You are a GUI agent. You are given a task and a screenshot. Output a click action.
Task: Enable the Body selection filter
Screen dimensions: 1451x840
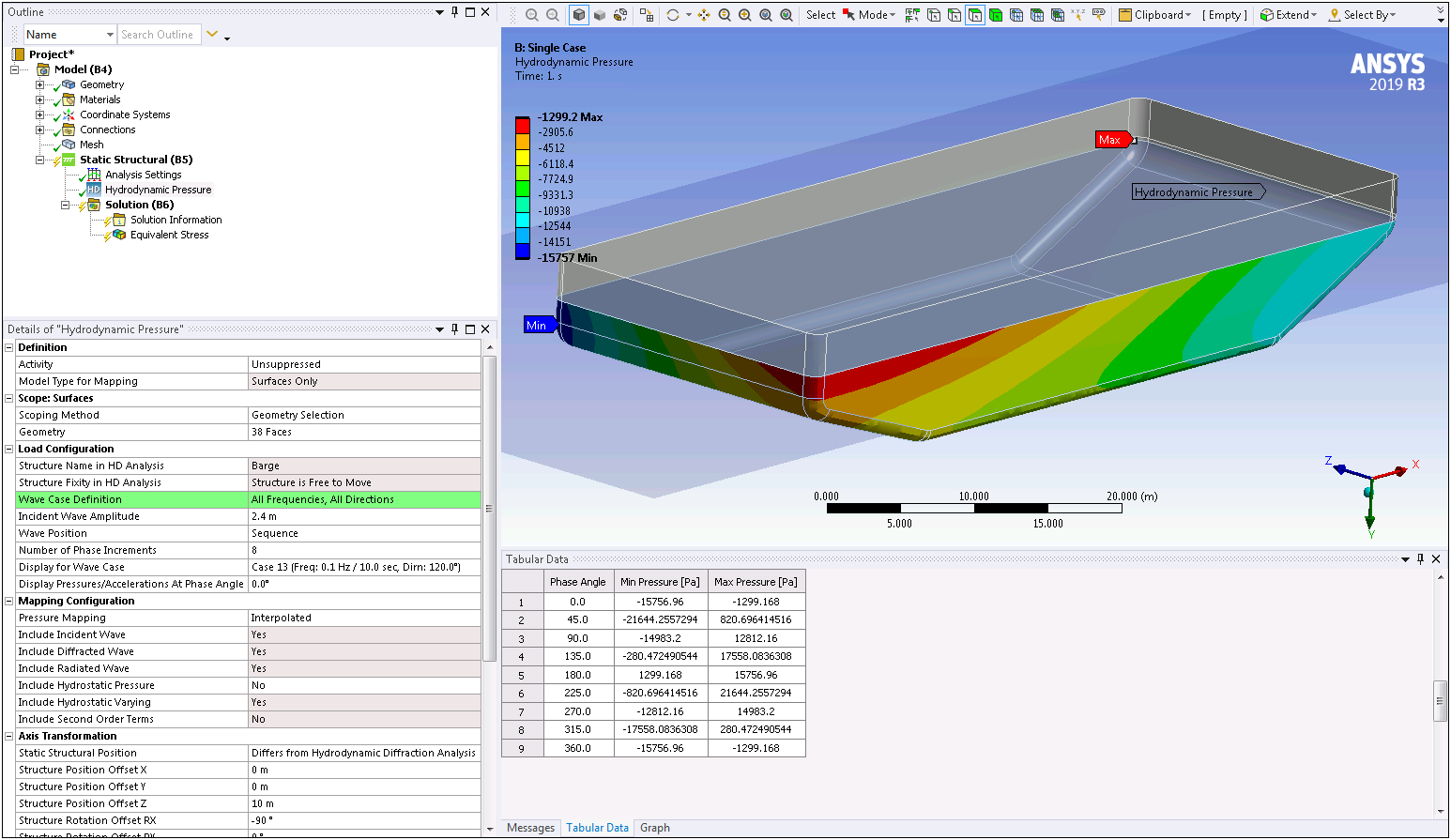[996, 15]
